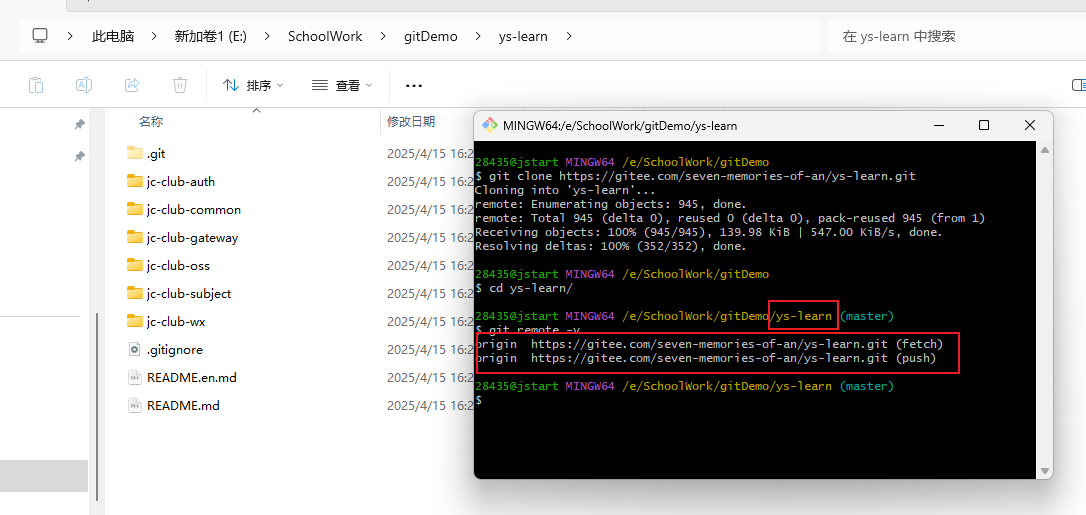Click ys-learn breadcrumb in address bar

click(x=523, y=36)
